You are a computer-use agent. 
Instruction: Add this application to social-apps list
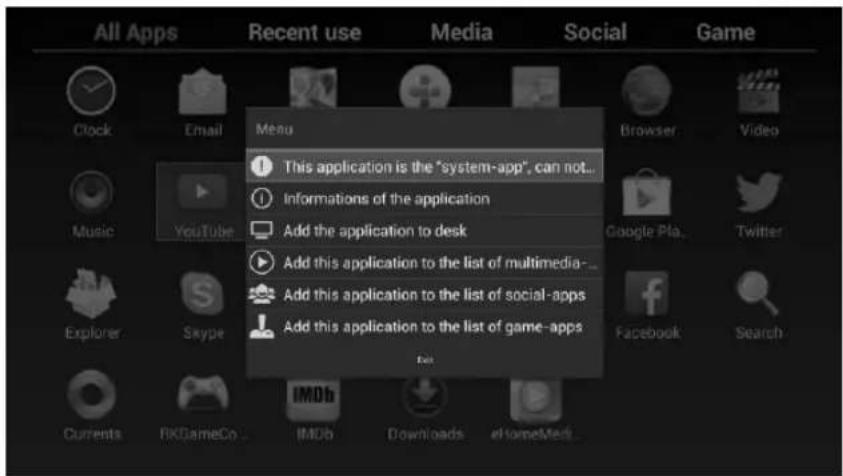[x=424, y=295]
